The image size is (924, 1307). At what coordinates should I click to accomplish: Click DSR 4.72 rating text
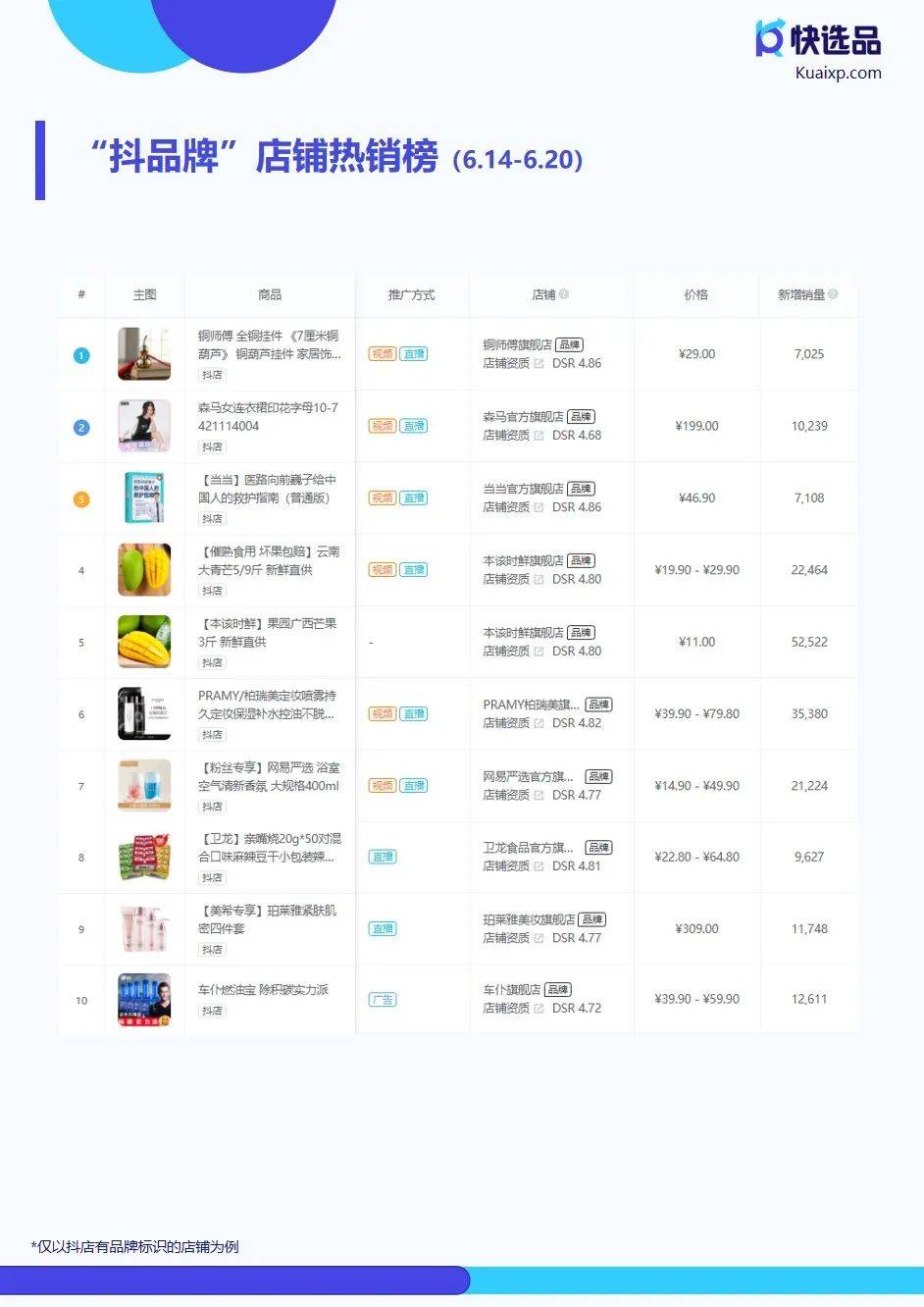click(x=577, y=1009)
